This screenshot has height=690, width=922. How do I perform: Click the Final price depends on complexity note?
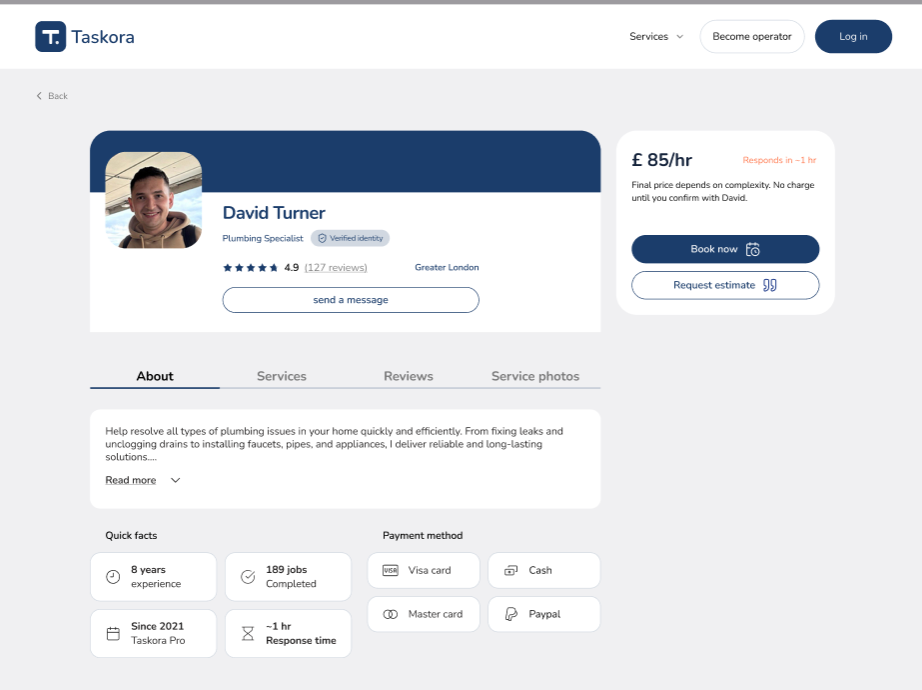723,192
